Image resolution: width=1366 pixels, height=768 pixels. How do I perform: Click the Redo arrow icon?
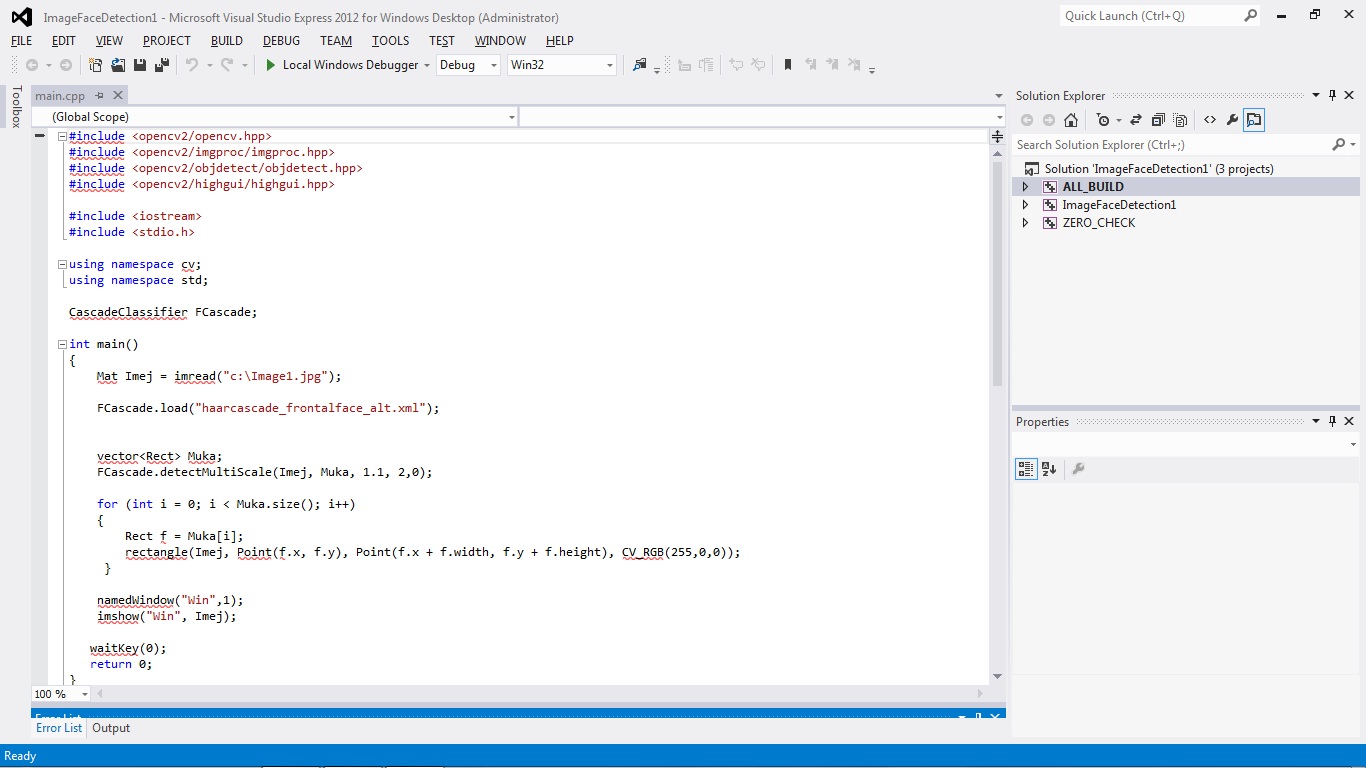[227, 65]
